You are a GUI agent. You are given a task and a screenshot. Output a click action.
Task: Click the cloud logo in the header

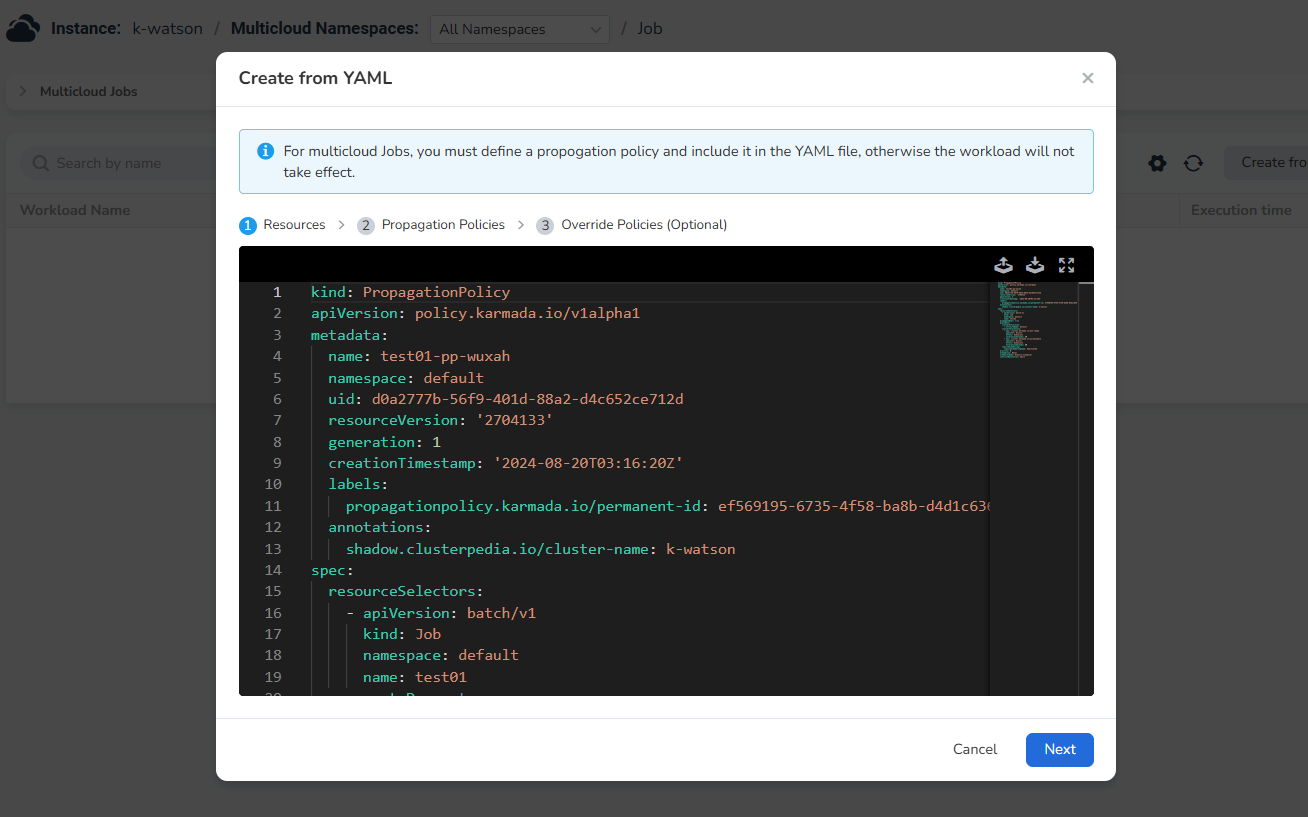pos(22,28)
